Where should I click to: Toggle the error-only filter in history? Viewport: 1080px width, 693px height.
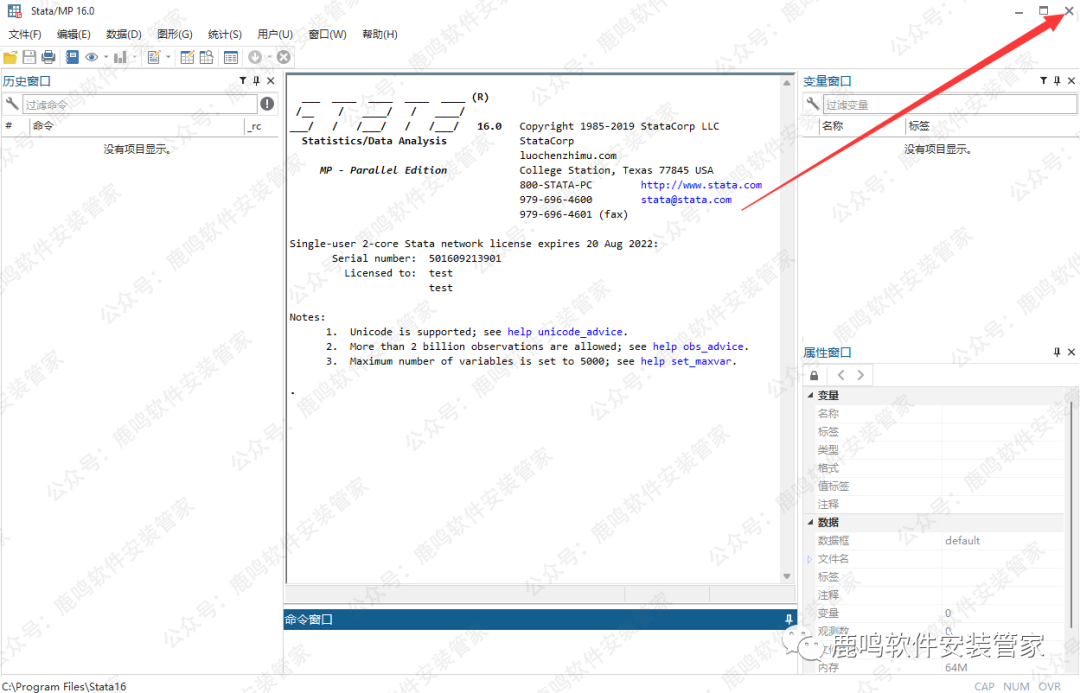pos(267,104)
